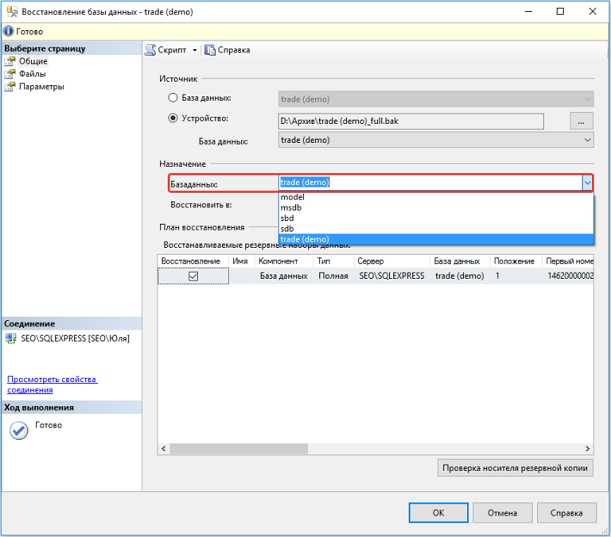611x537 pixels.
Task: Toggle the Восстановление checkbox in backup row
Action: click(x=194, y=276)
